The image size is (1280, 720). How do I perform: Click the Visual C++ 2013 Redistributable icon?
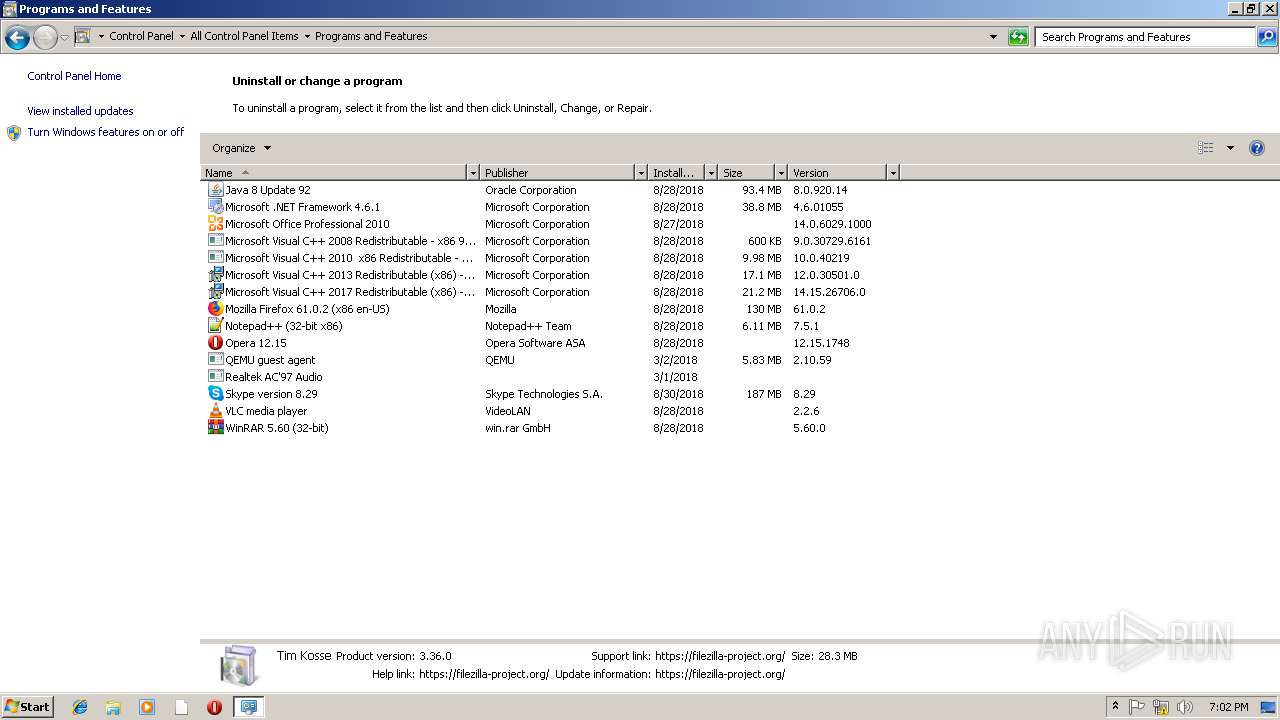(x=215, y=275)
